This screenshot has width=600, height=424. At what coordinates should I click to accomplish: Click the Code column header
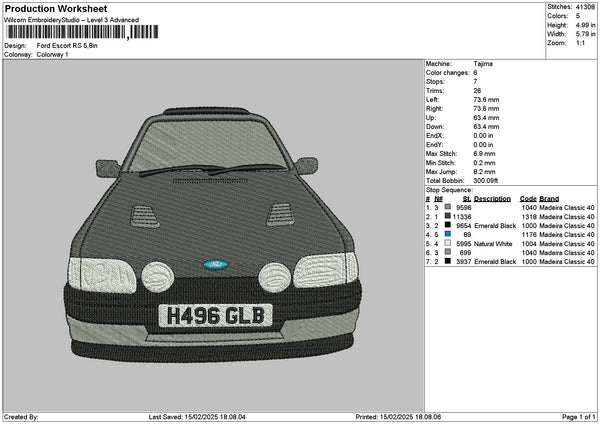pos(528,198)
